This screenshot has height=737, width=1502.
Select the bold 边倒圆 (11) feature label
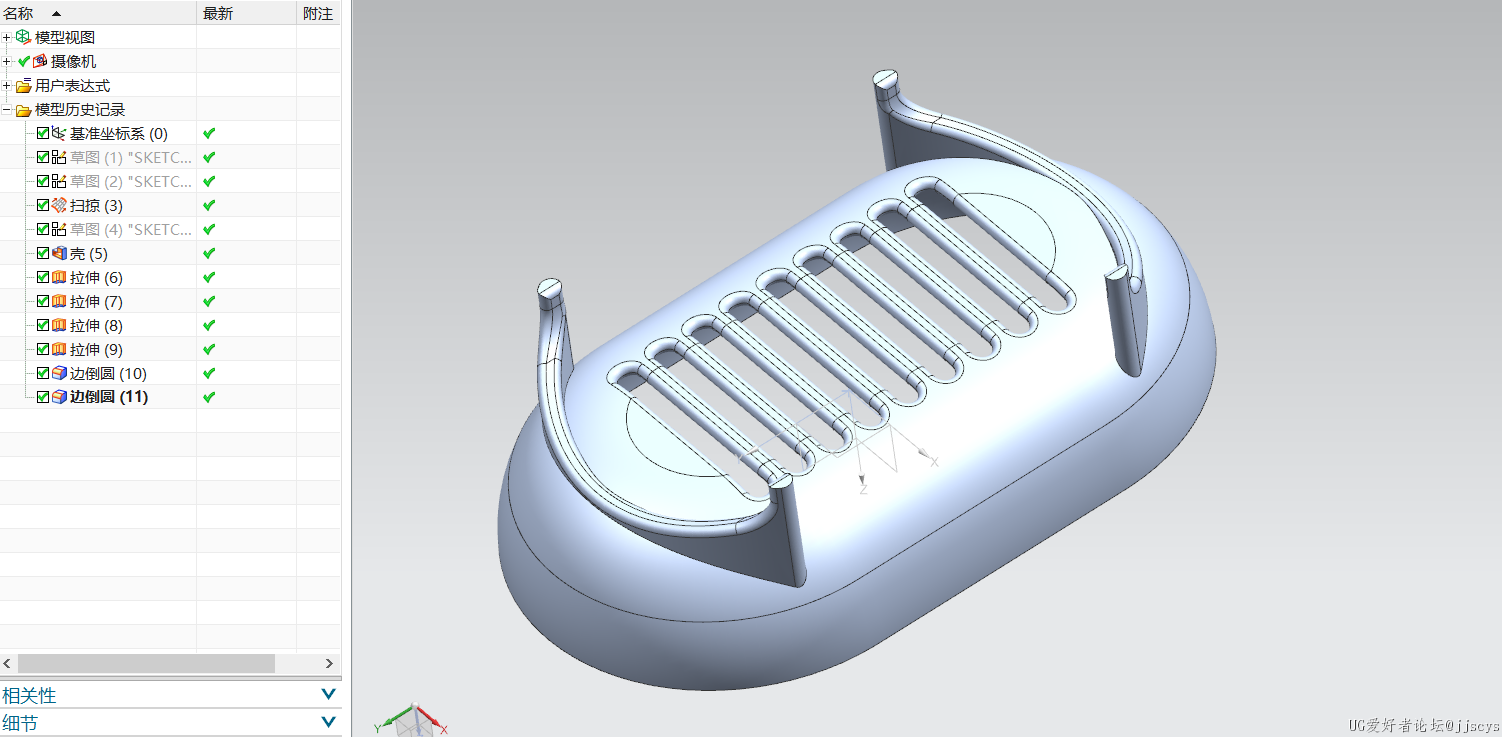(x=109, y=397)
